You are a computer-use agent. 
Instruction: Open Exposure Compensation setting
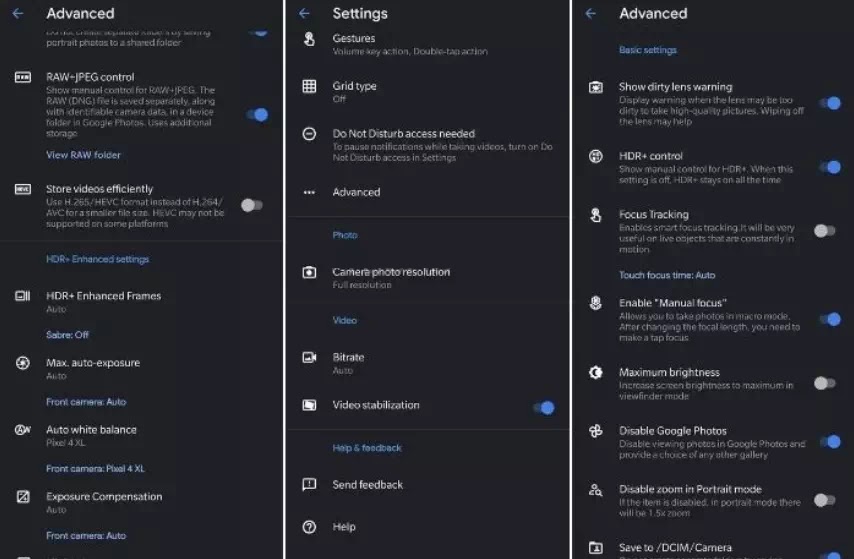[x=142, y=503]
